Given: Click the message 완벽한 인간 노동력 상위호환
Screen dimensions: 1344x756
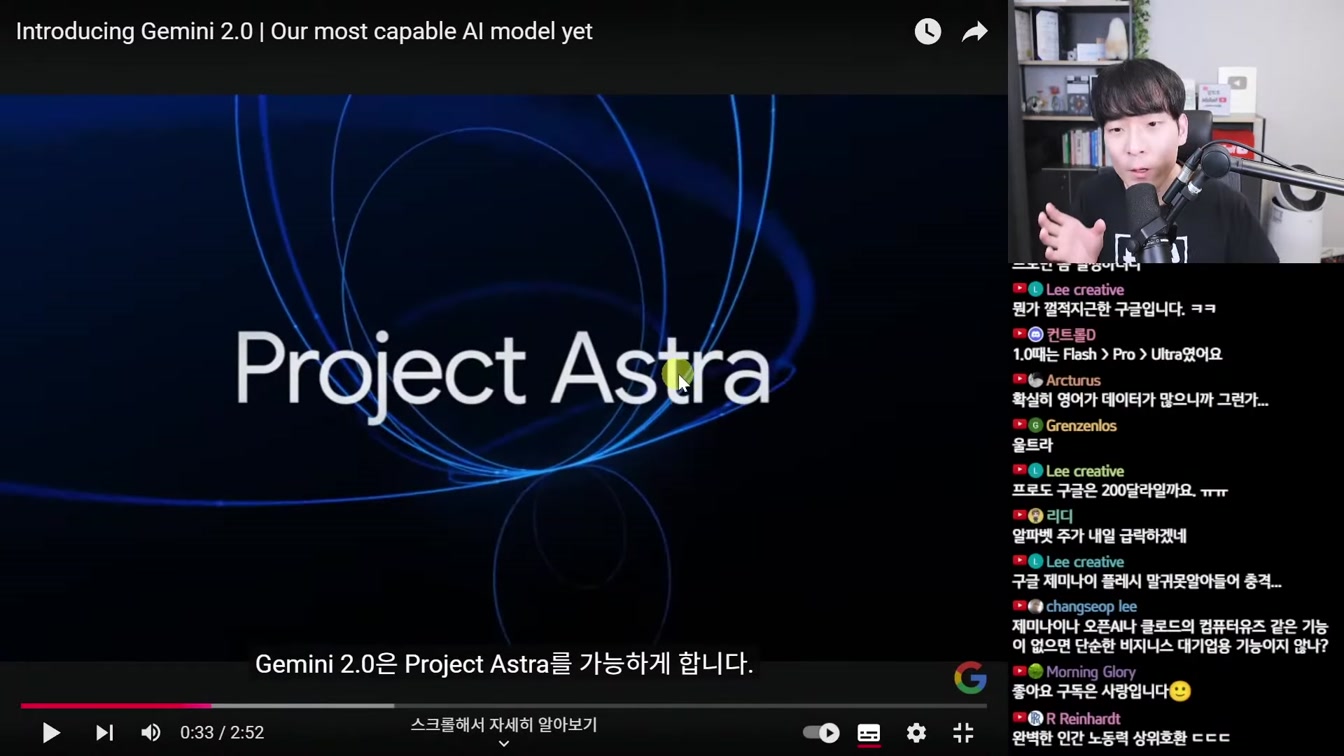Looking at the screenshot, I should [x=1121, y=738].
